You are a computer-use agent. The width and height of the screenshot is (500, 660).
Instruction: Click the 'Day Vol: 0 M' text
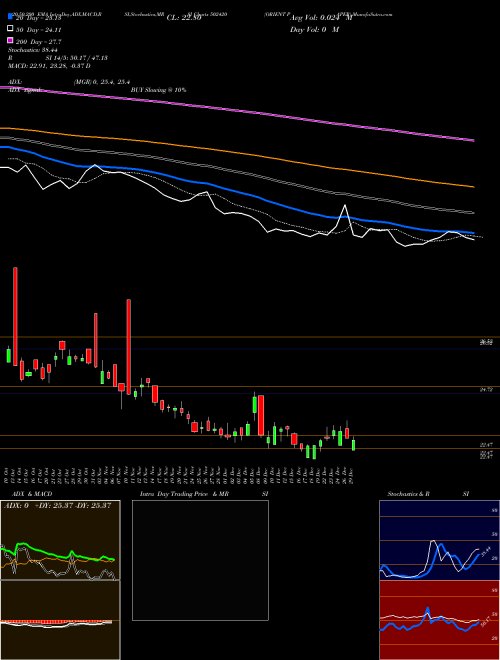click(x=314, y=29)
